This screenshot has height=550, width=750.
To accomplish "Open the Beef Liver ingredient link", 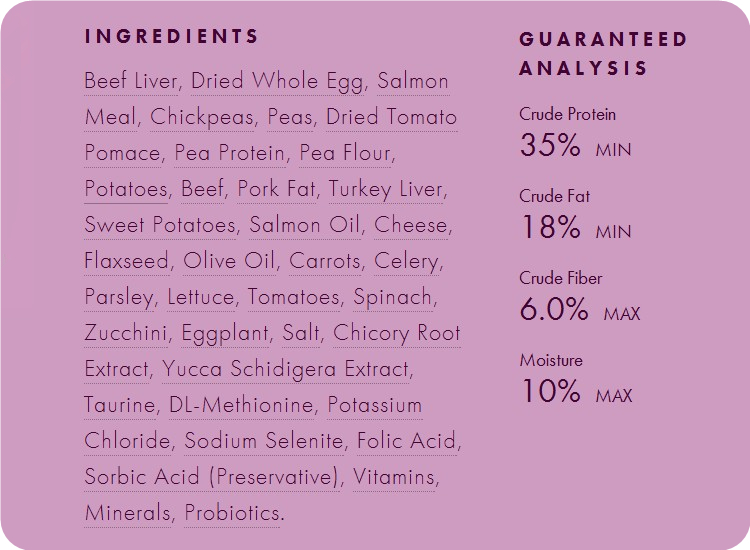I will point(130,81).
